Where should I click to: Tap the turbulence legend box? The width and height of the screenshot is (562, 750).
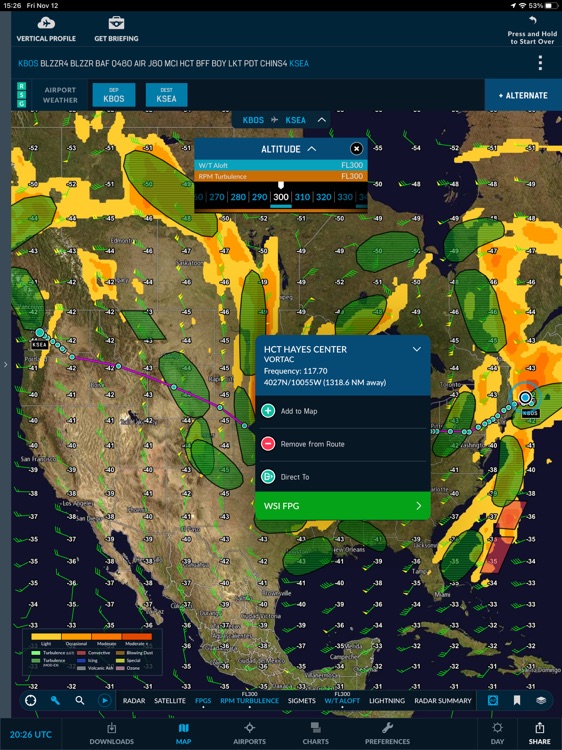[x=92, y=652]
